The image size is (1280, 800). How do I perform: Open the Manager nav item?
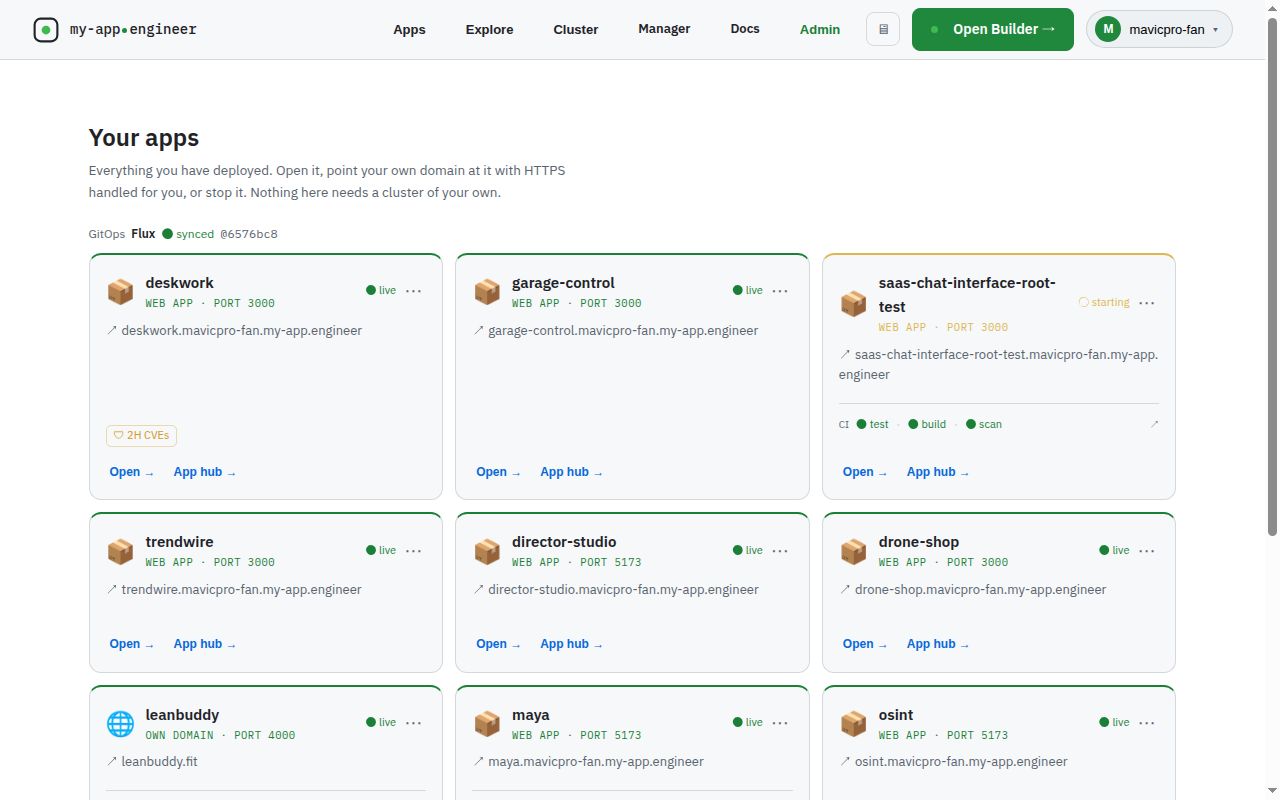664,29
